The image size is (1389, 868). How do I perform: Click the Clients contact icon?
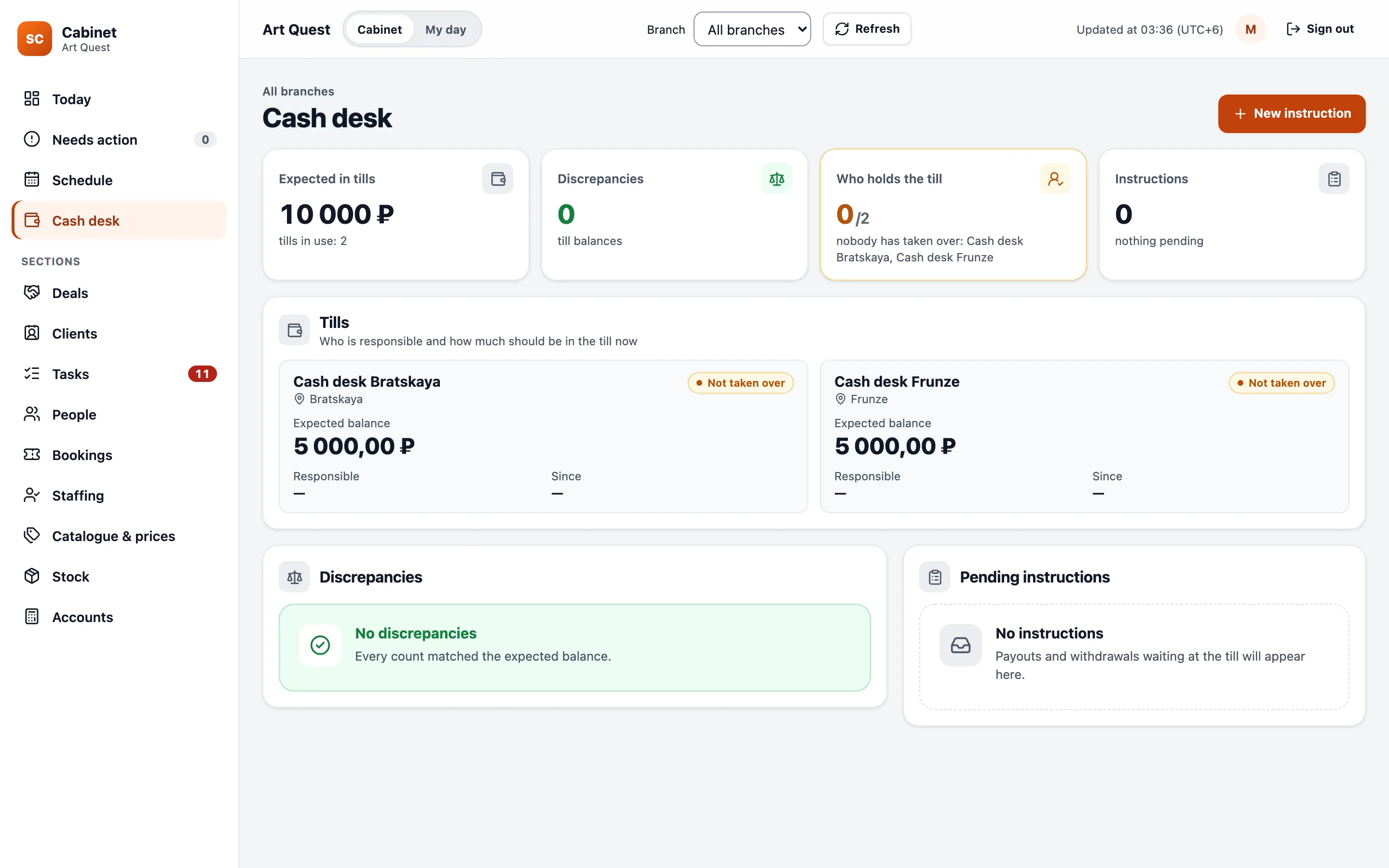point(31,333)
